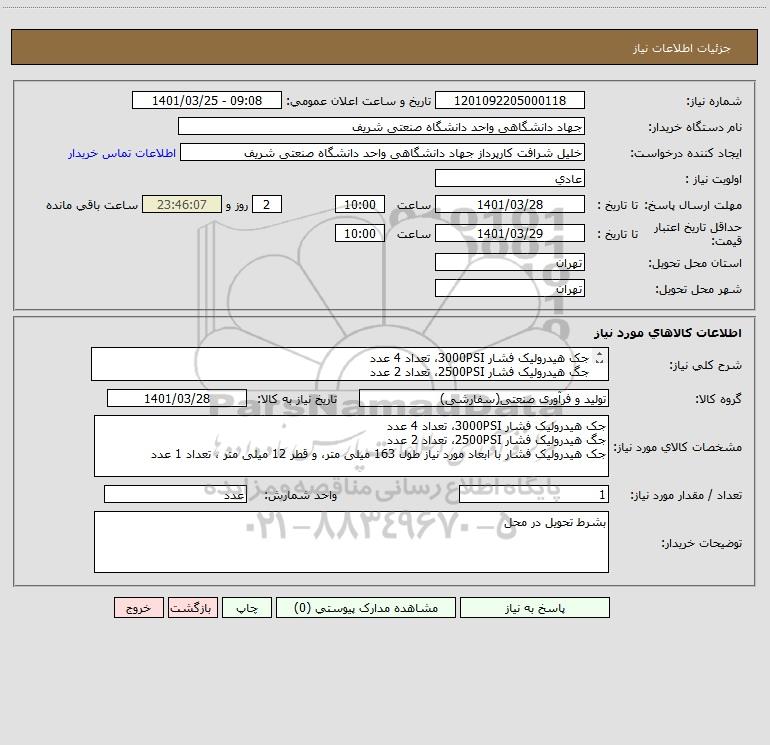Click the بازگشت back button
The image size is (770, 745).
(192, 607)
